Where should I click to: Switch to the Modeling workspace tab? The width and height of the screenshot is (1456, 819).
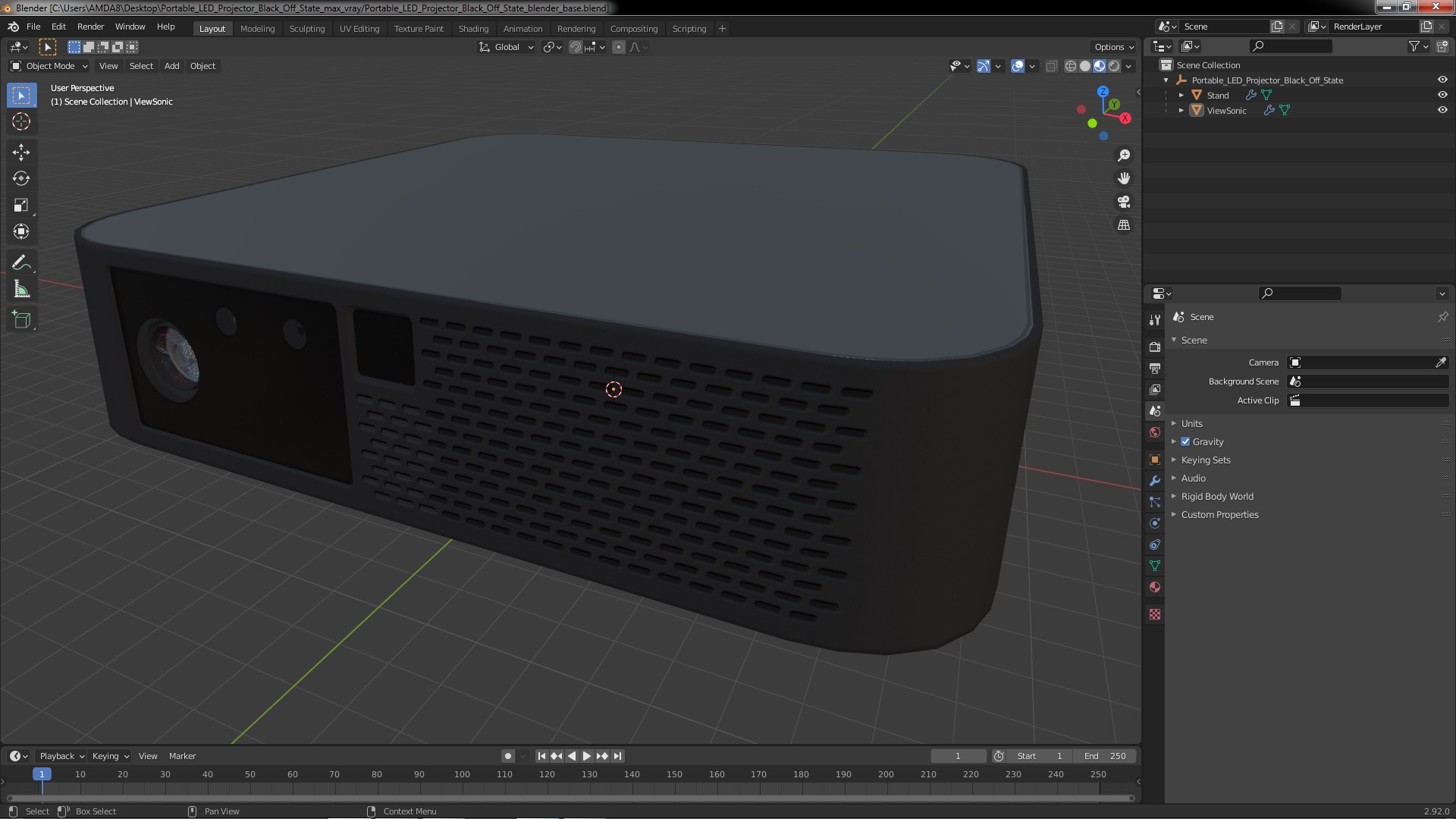pyautogui.click(x=257, y=29)
